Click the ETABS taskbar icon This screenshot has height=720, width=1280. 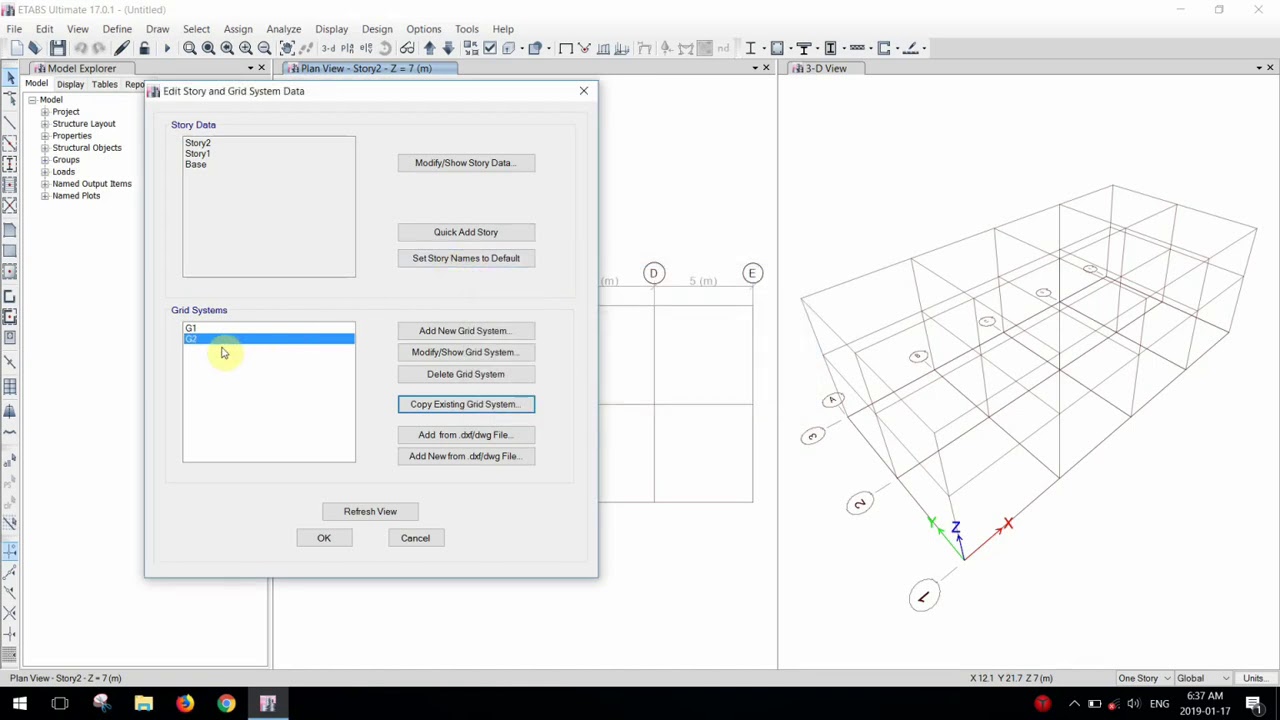point(267,704)
